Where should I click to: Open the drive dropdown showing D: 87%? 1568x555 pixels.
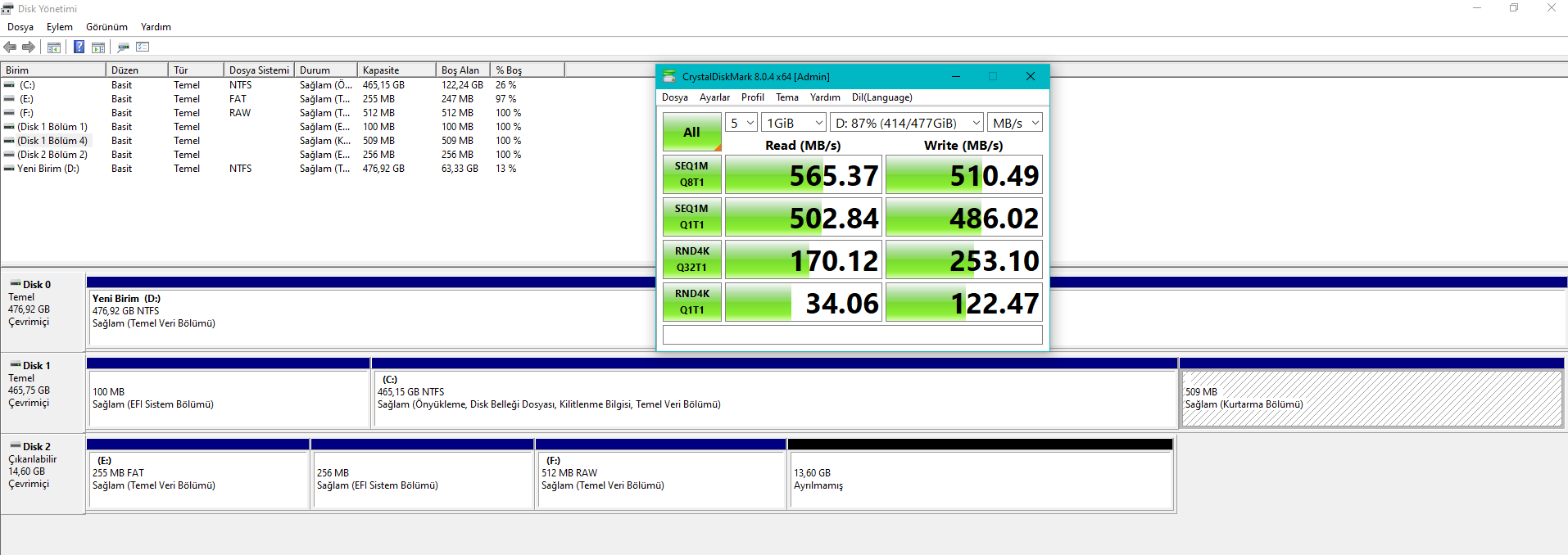click(907, 123)
